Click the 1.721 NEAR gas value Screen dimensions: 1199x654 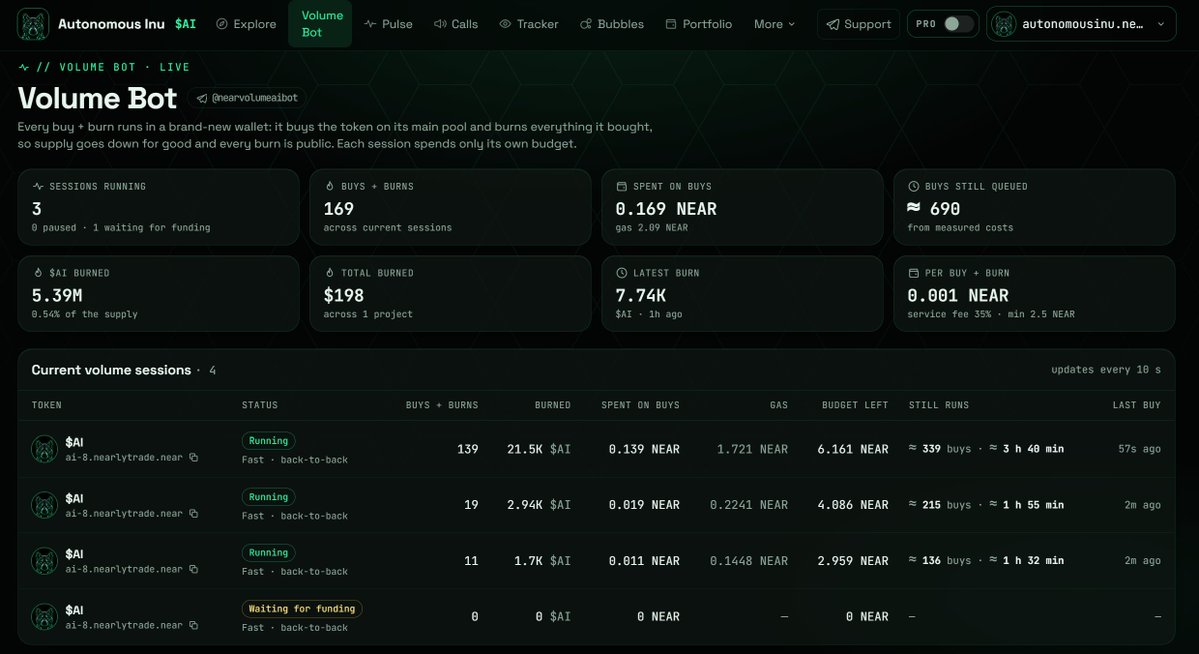pos(752,449)
